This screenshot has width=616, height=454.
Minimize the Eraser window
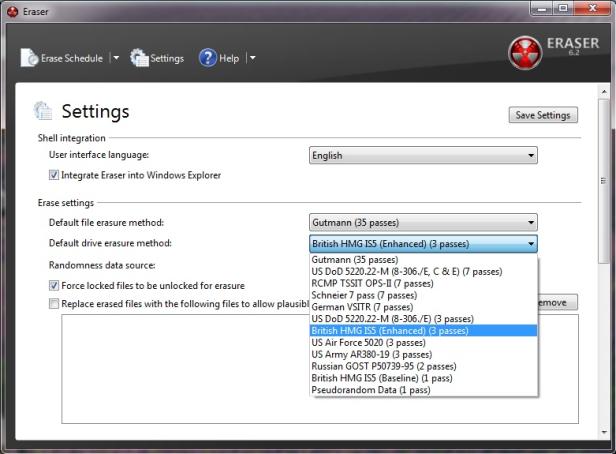542,8
